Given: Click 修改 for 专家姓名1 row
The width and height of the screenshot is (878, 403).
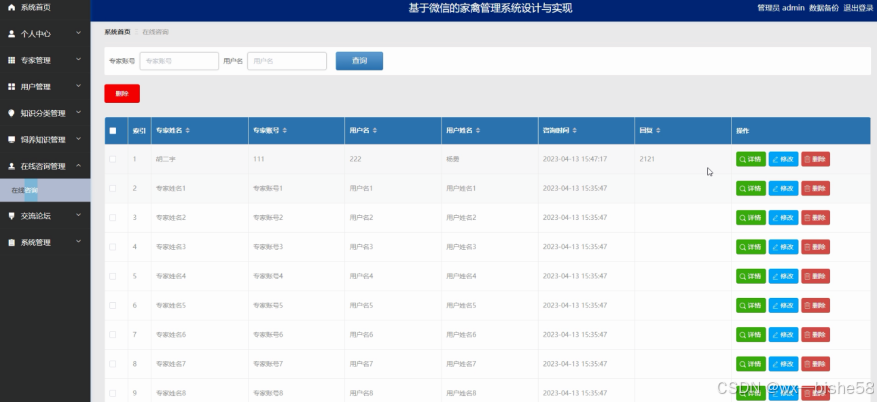Looking at the screenshot, I should (783, 188).
